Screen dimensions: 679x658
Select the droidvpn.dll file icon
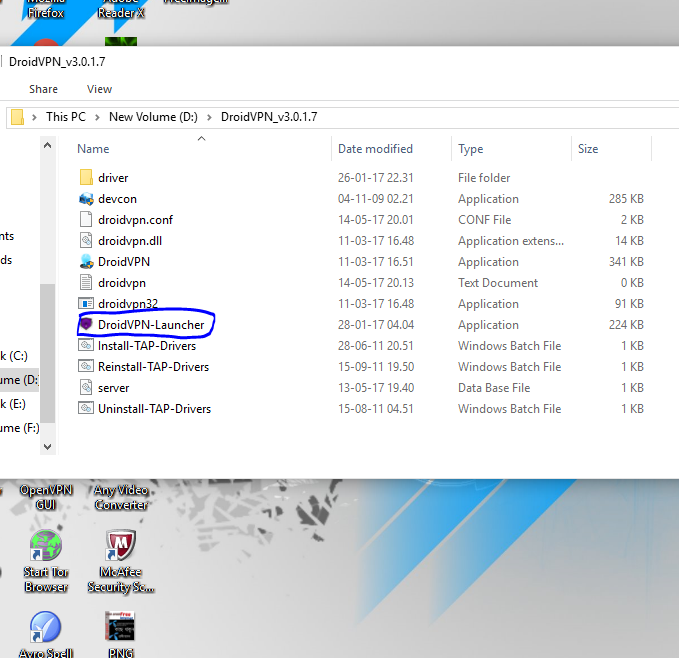pyautogui.click(x=86, y=240)
